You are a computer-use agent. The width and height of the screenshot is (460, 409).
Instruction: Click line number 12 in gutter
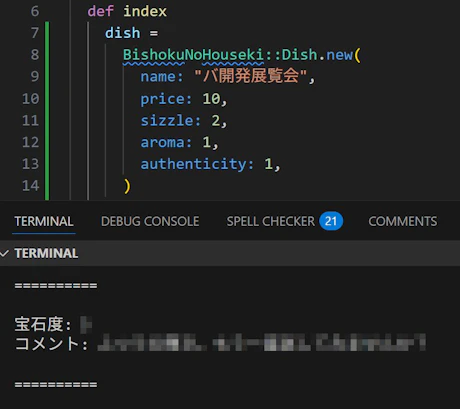click(x=30, y=142)
